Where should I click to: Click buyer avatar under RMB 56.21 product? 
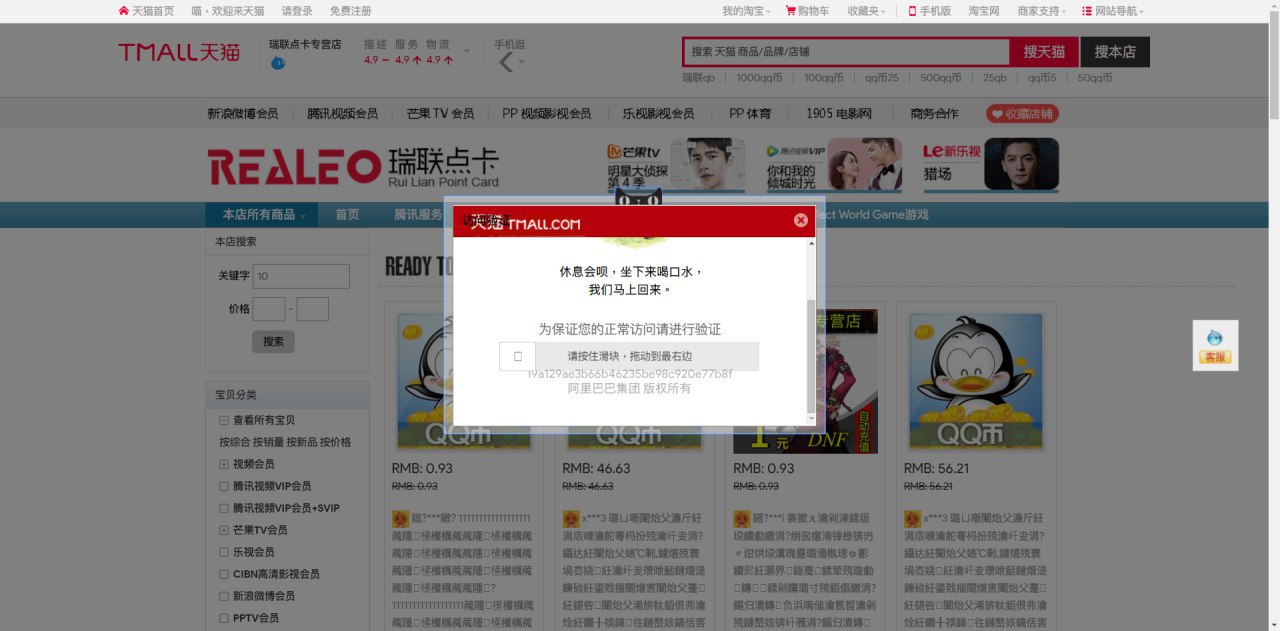click(x=912, y=519)
